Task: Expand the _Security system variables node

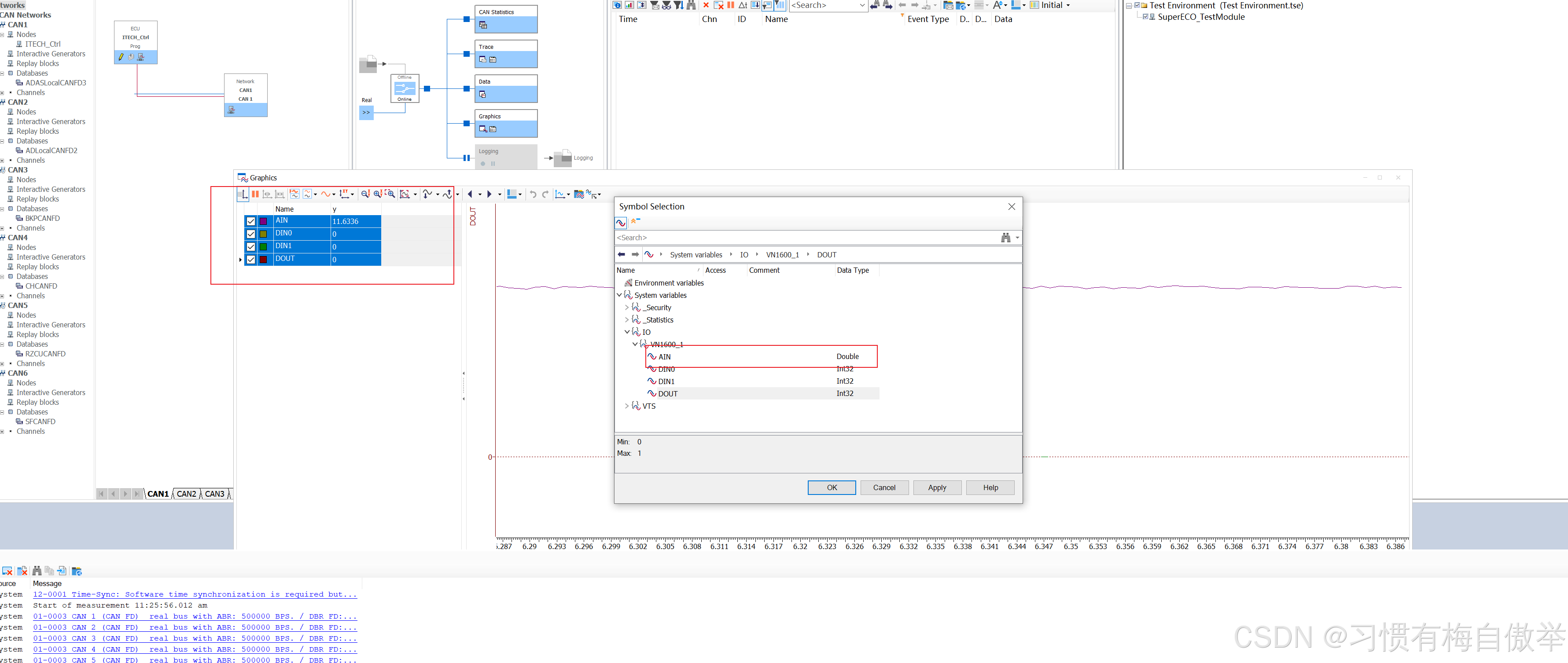Action: coord(627,308)
